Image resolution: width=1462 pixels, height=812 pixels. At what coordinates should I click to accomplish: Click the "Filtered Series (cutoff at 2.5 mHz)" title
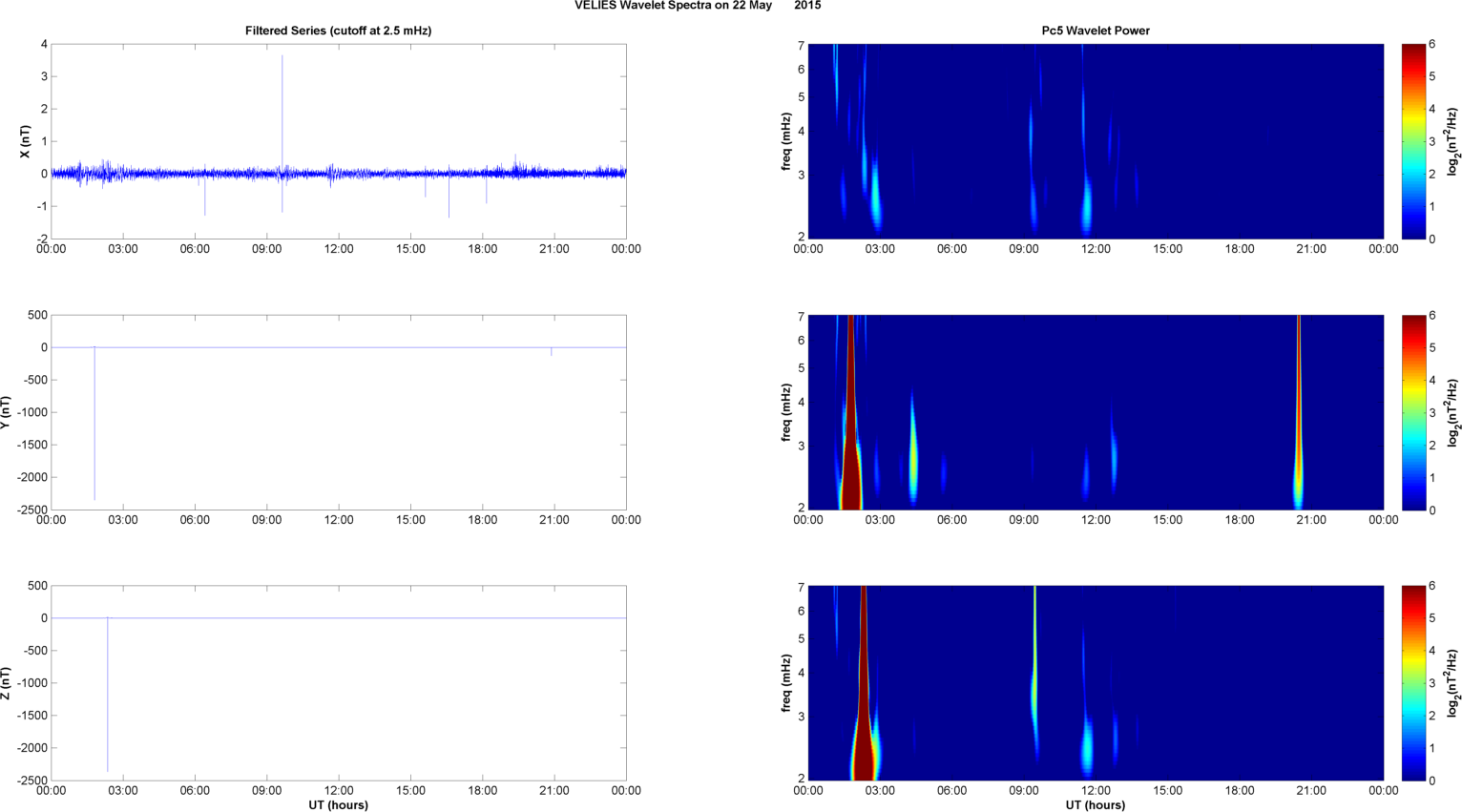pos(338,31)
